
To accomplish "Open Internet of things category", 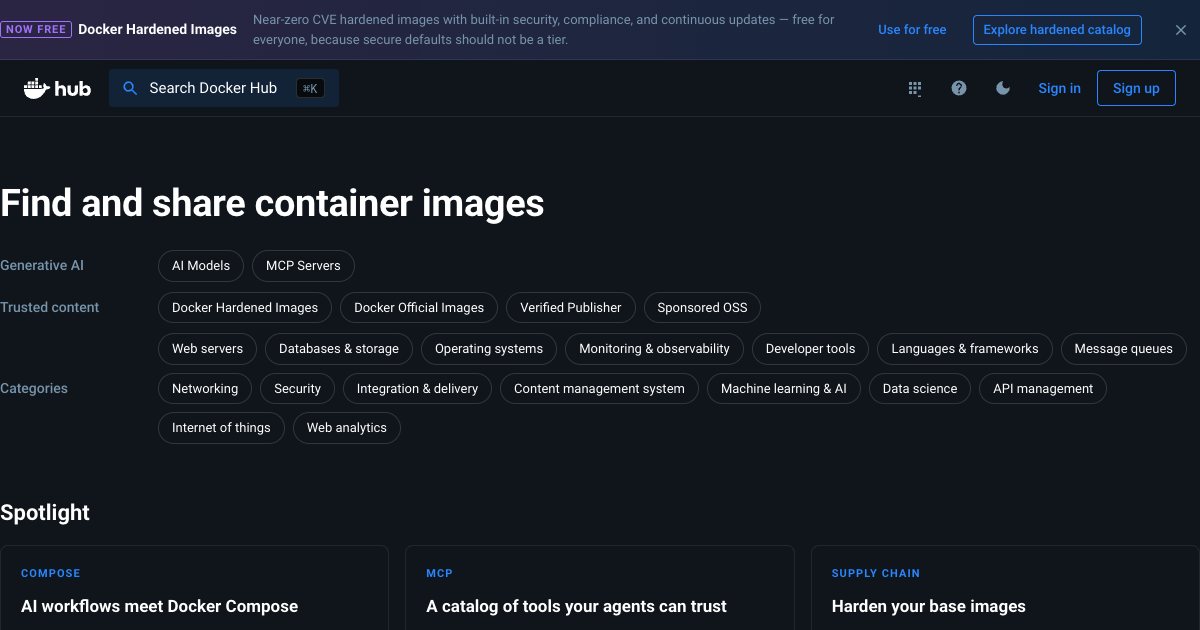I will click(221, 428).
